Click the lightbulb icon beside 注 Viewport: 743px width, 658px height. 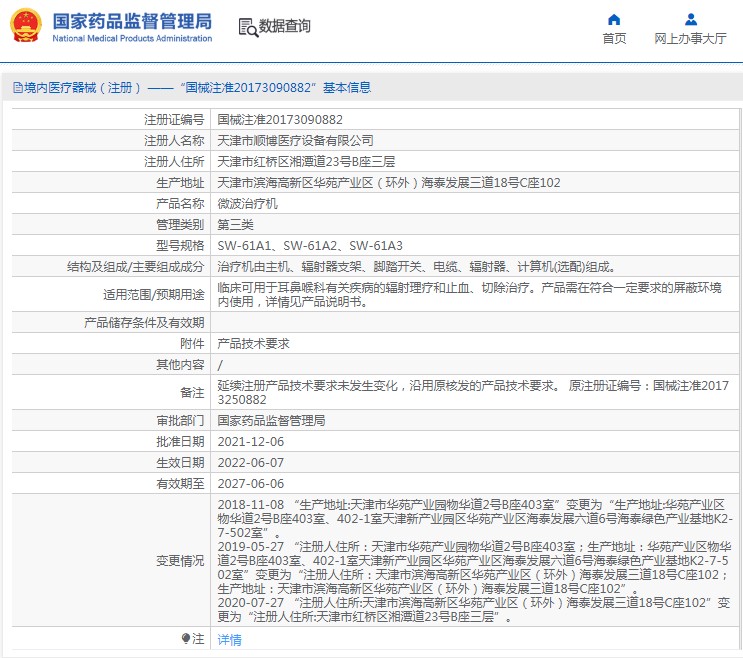coord(186,639)
